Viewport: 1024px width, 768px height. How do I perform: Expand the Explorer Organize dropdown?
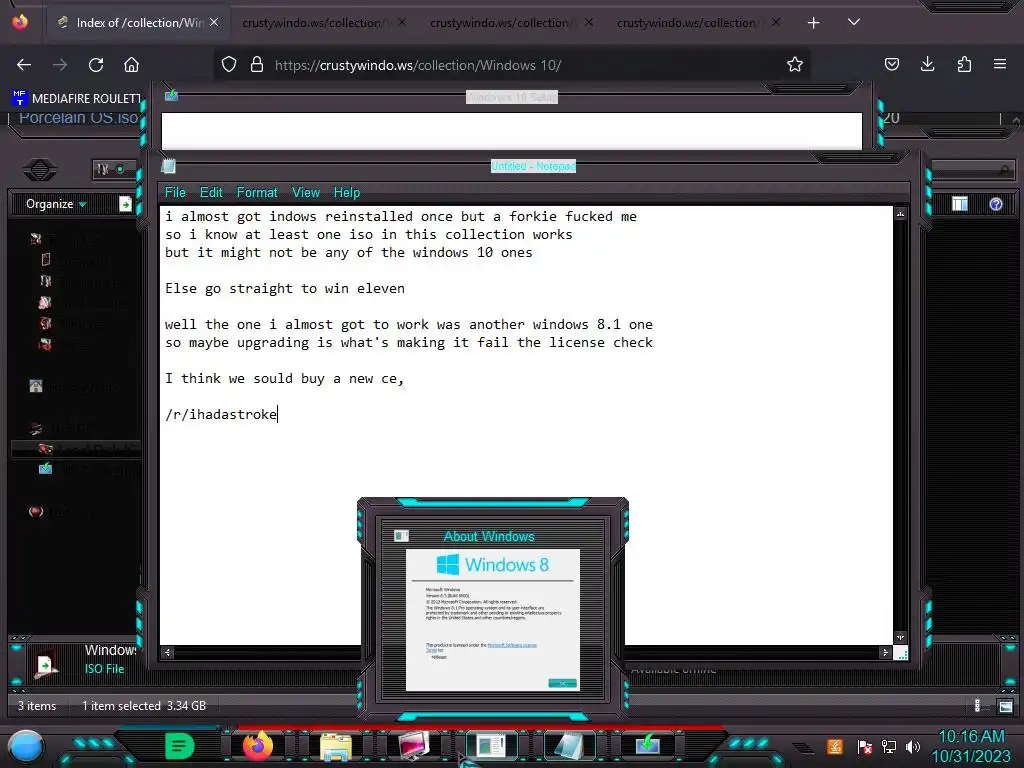(56, 204)
